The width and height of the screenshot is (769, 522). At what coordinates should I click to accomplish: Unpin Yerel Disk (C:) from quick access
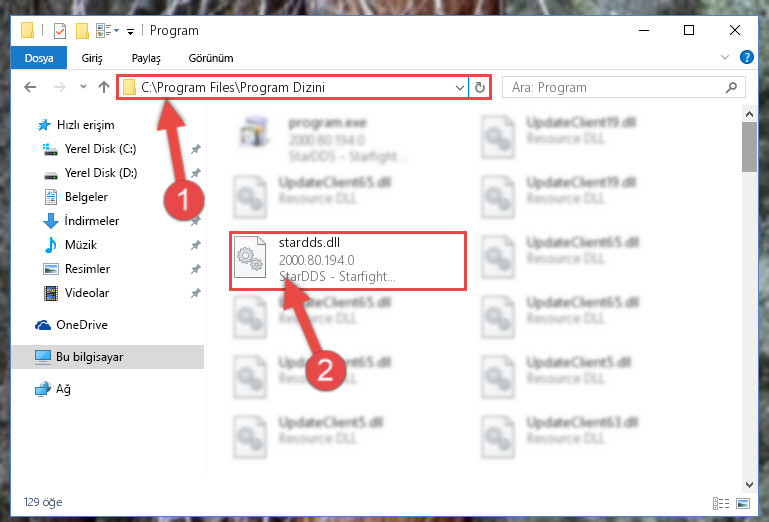click(x=196, y=149)
